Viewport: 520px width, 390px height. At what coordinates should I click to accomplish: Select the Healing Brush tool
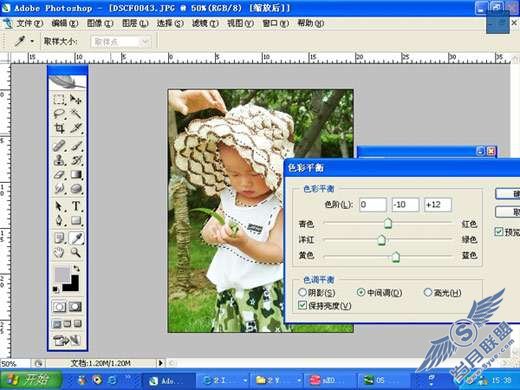point(59,146)
